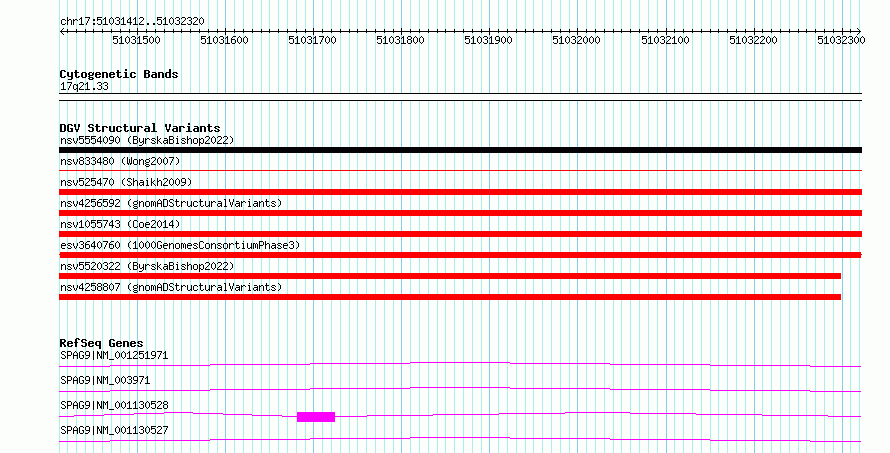Click the 51031700 ruler tick label
The width and height of the screenshot is (890, 453).
(312, 40)
